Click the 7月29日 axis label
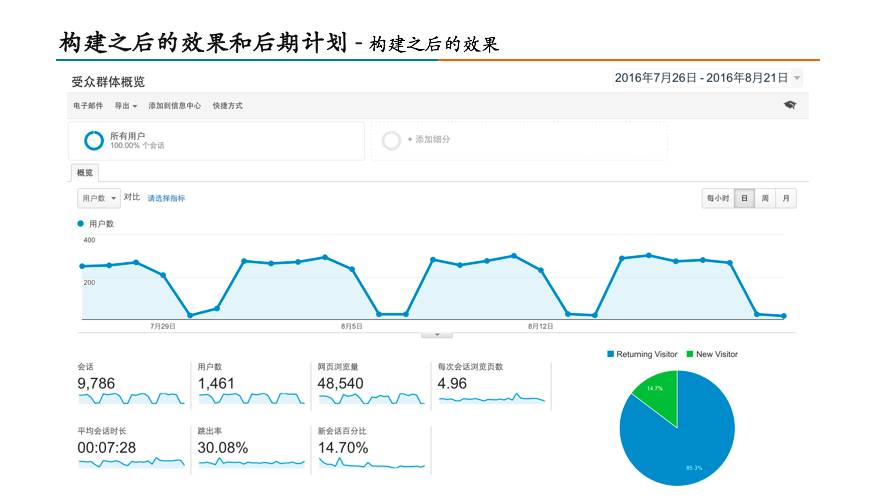The image size is (885, 496). point(163,326)
